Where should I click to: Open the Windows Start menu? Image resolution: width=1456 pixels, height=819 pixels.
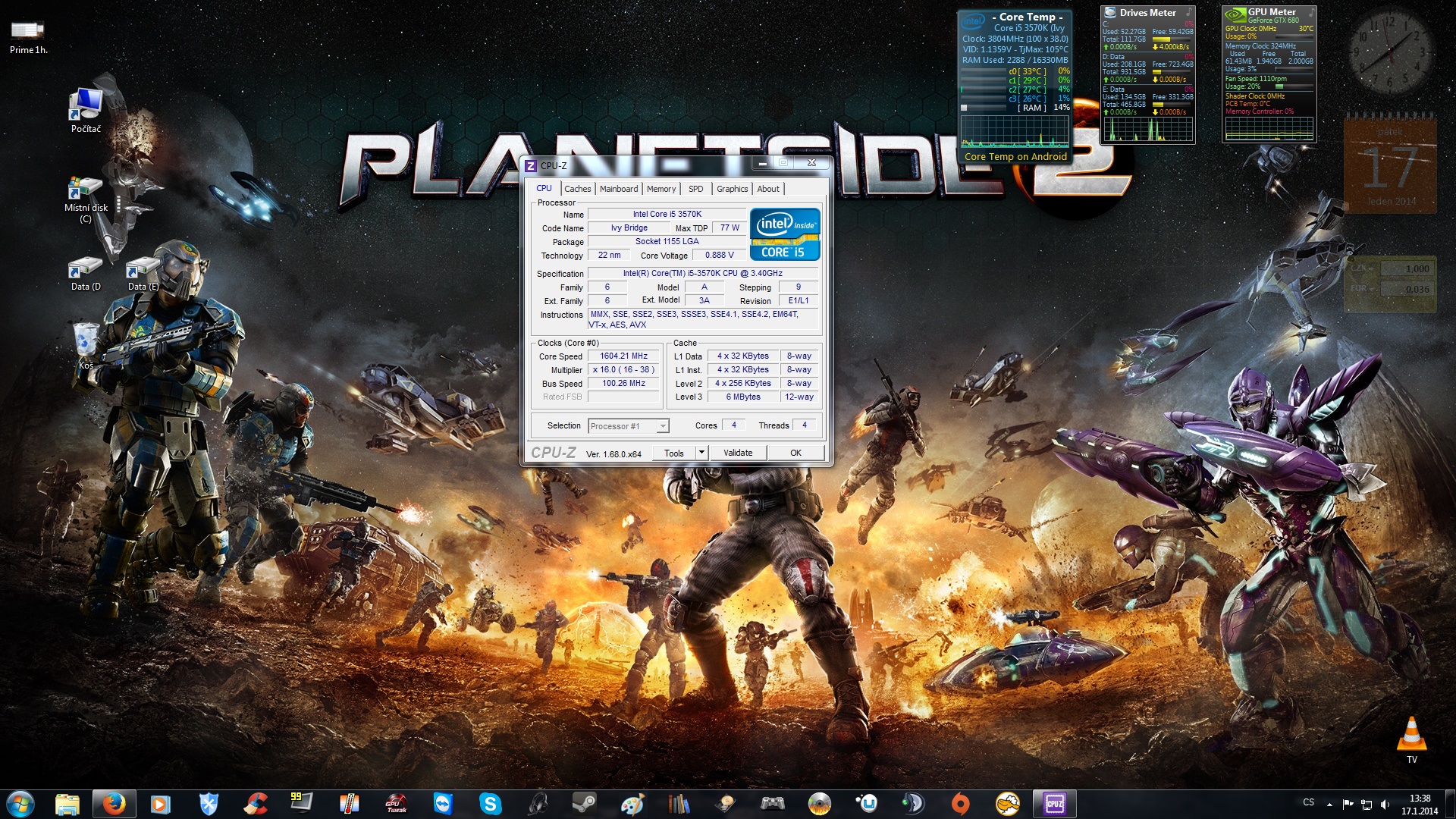(x=20, y=804)
